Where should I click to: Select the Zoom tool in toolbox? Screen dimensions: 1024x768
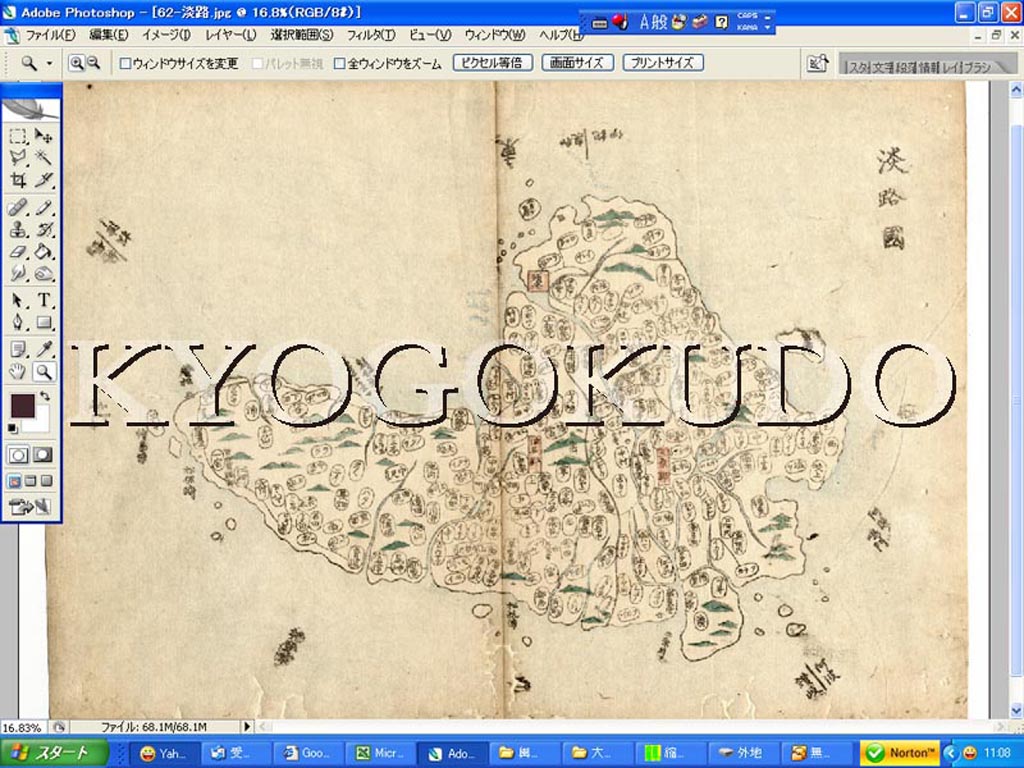43,372
